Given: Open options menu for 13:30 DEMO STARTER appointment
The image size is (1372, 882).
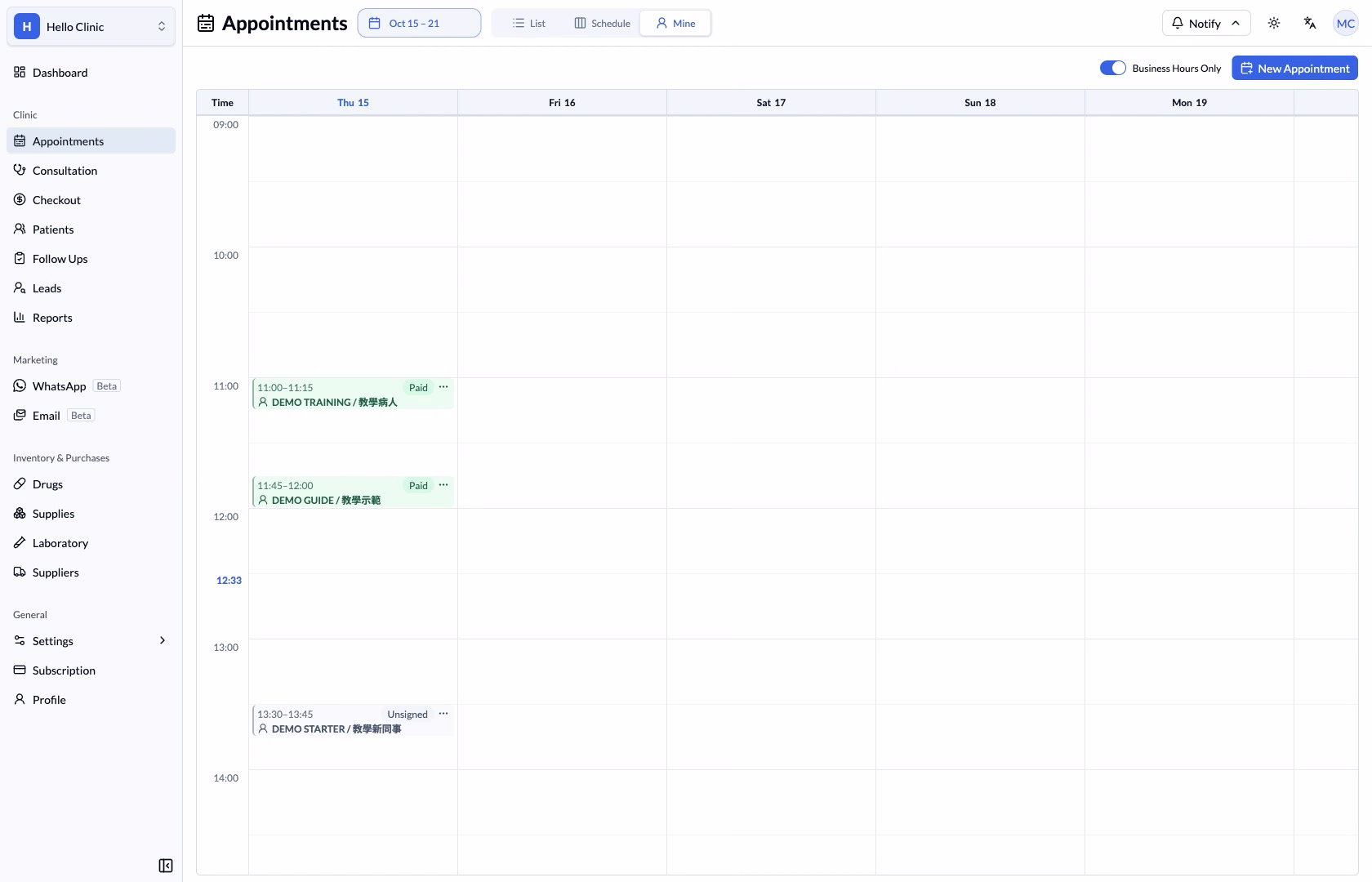Looking at the screenshot, I should pyautogui.click(x=443, y=714).
